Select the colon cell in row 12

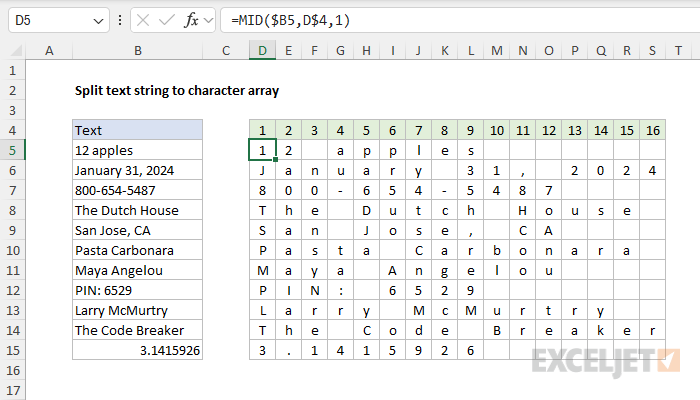[341, 290]
